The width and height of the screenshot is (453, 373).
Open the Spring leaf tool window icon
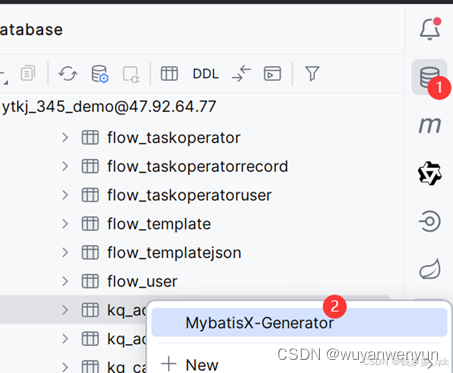click(x=430, y=269)
